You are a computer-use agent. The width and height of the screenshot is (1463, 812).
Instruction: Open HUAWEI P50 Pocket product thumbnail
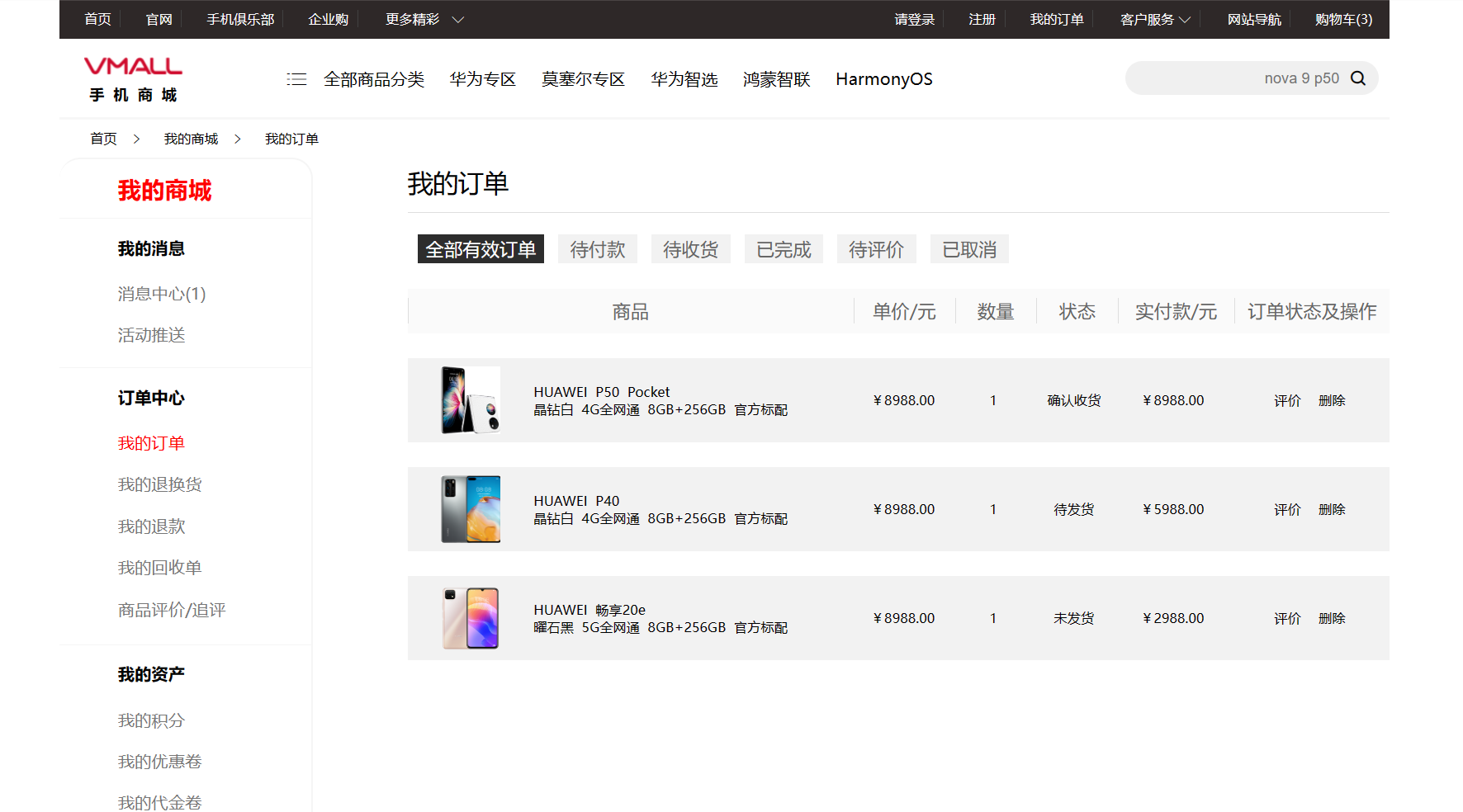[x=471, y=400]
